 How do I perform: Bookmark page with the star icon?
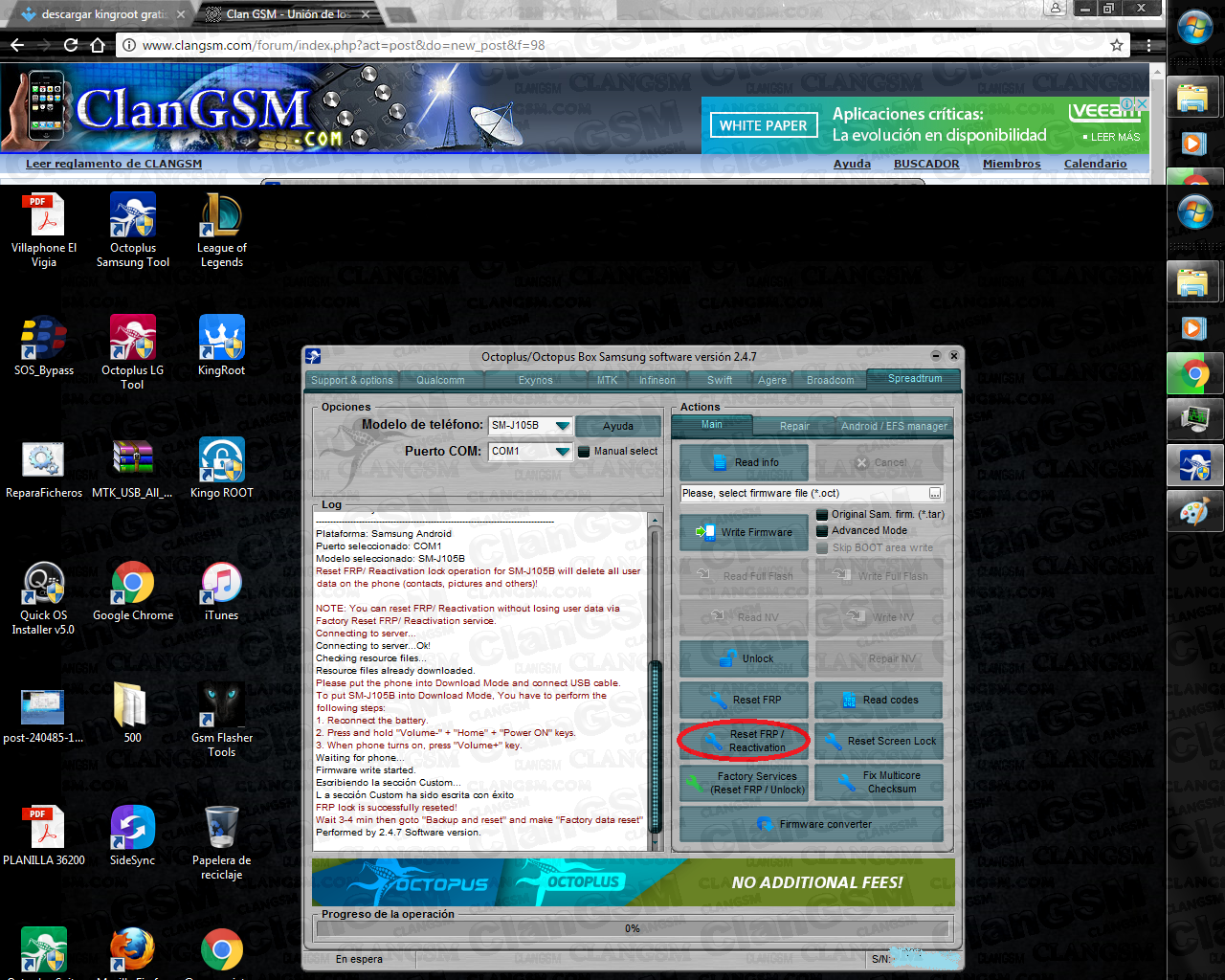tap(1117, 45)
